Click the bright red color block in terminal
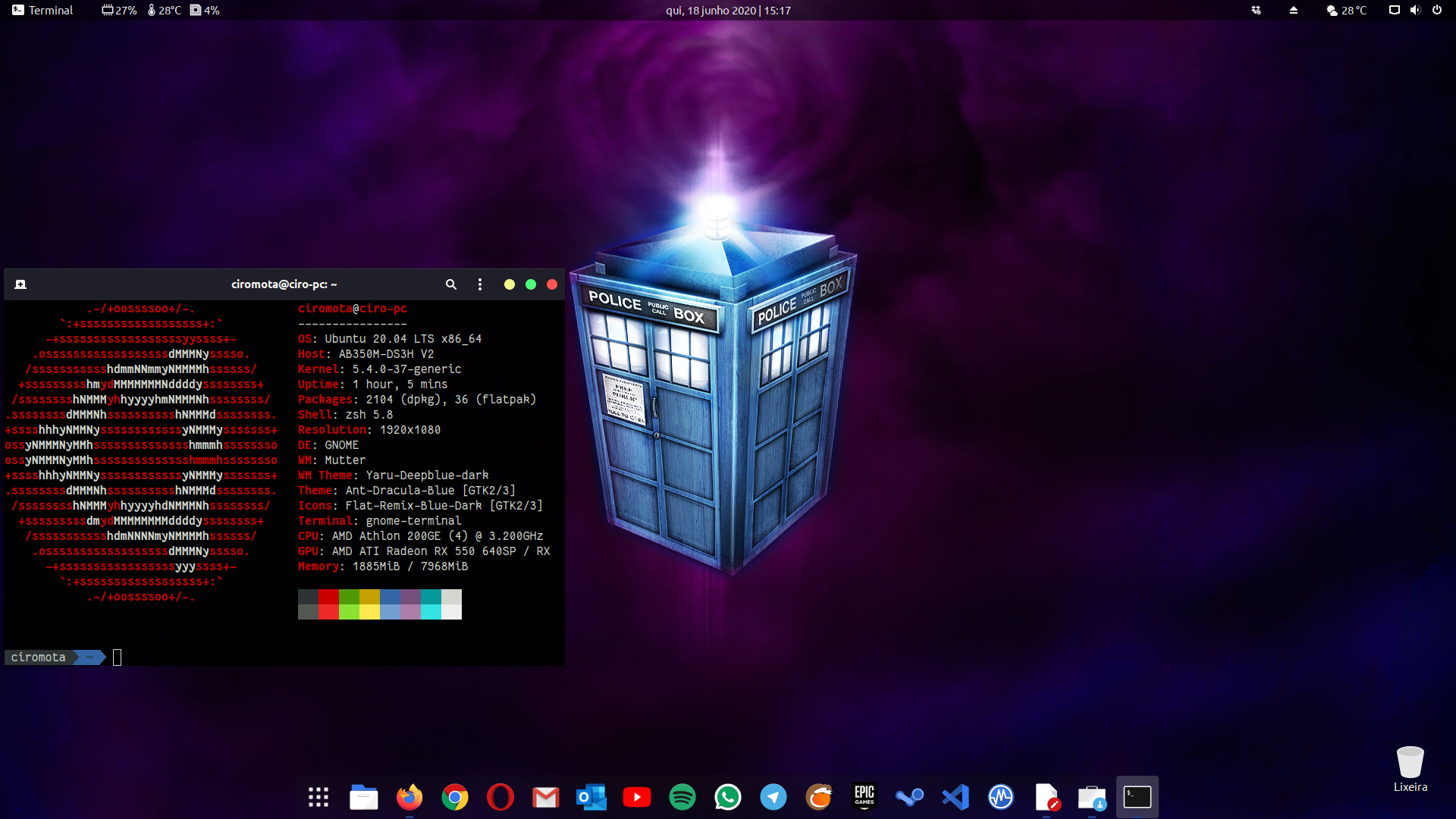Image resolution: width=1456 pixels, height=819 pixels. pos(328,612)
